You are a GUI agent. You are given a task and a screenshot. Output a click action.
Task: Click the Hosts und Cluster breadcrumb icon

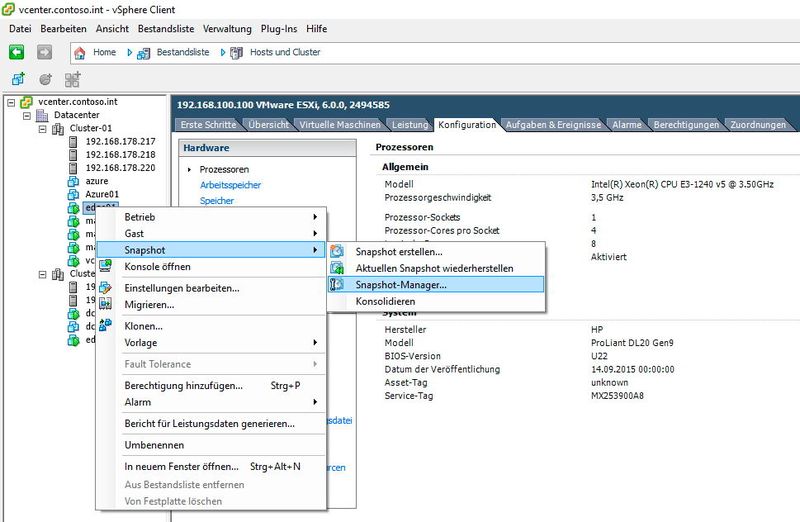(236, 53)
